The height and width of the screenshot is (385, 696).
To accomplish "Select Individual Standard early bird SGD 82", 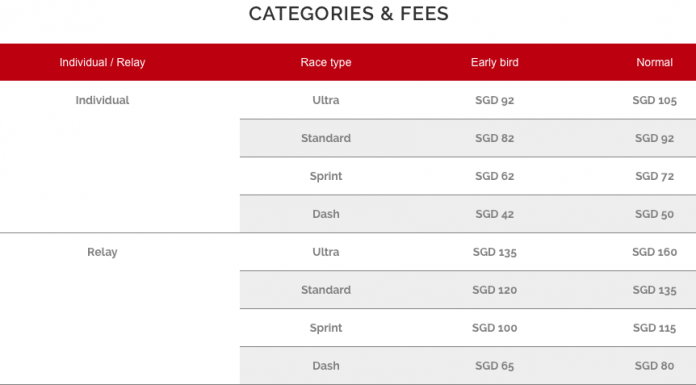I will 494,138.
